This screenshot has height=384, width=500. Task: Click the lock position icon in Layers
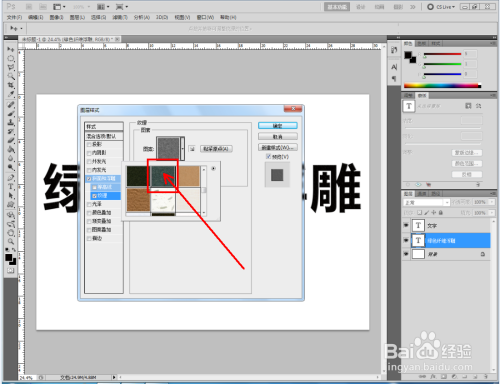[x=433, y=212]
